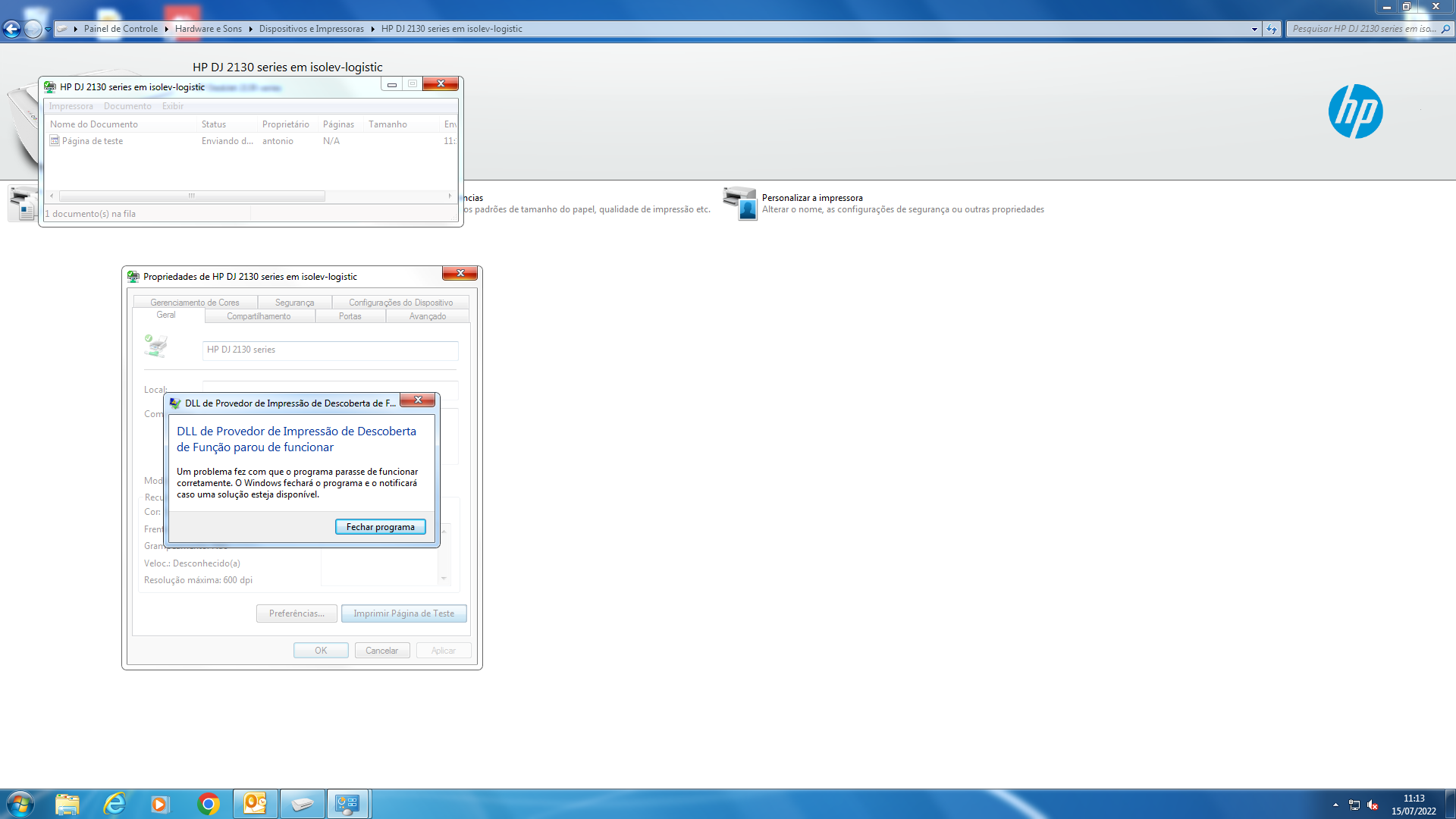Click the print queue window printer icon
1456x819 pixels.
(50, 86)
